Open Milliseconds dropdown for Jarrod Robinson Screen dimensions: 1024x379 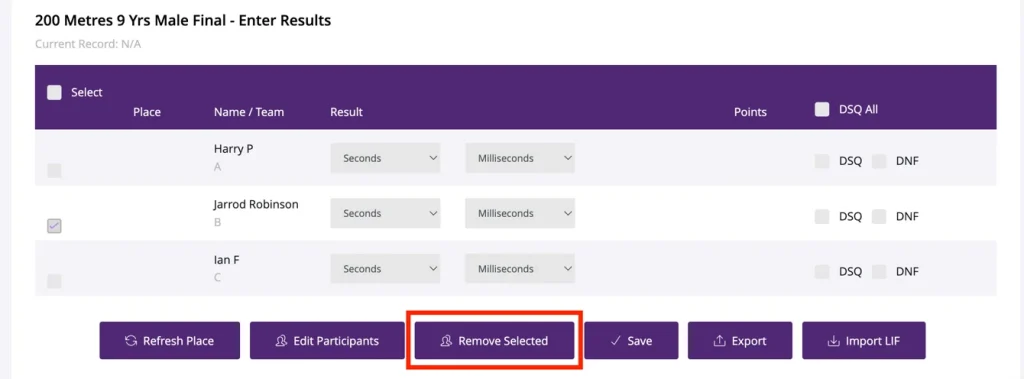[520, 214]
